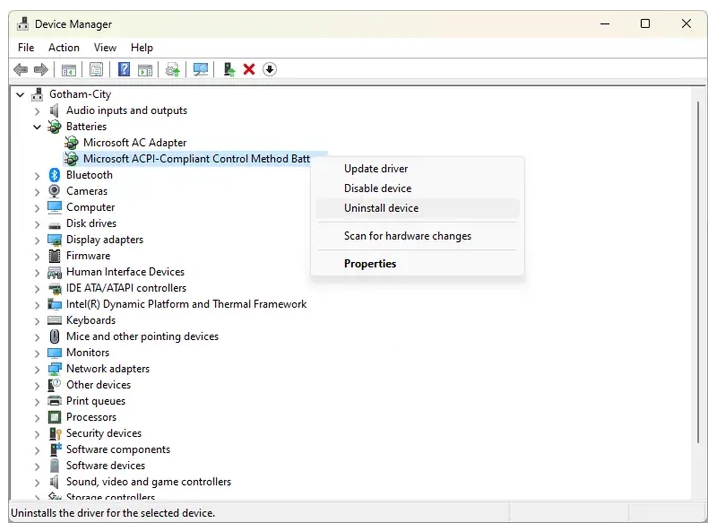Click the Keyboards category icon
Viewport: 714px width, 524px height.
click(54, 320)
